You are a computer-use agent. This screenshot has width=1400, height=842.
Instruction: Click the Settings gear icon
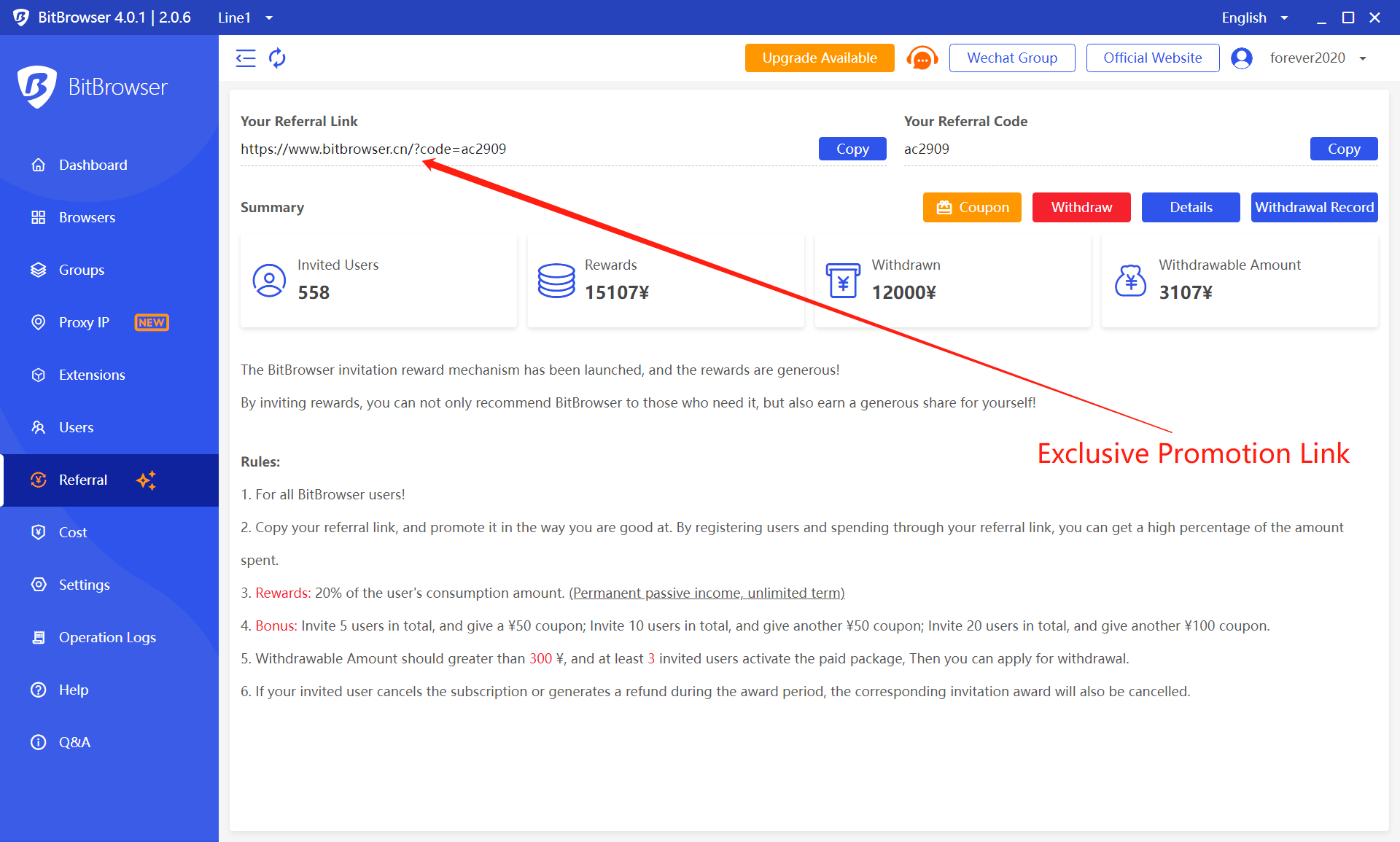tap(39, 585)
